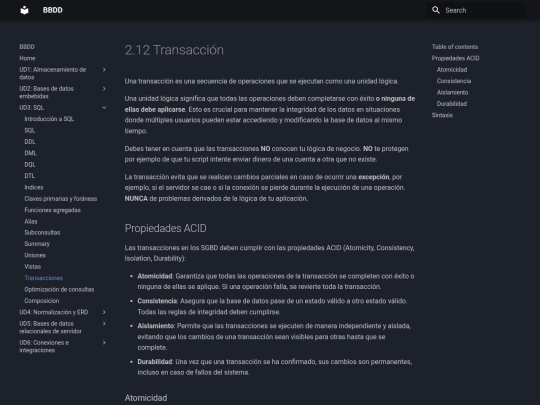Image resolution: width=540 pixels, height=405 pixels.
Task: Click the bold Aislamiento bullet term
Action: pos(156,326)
